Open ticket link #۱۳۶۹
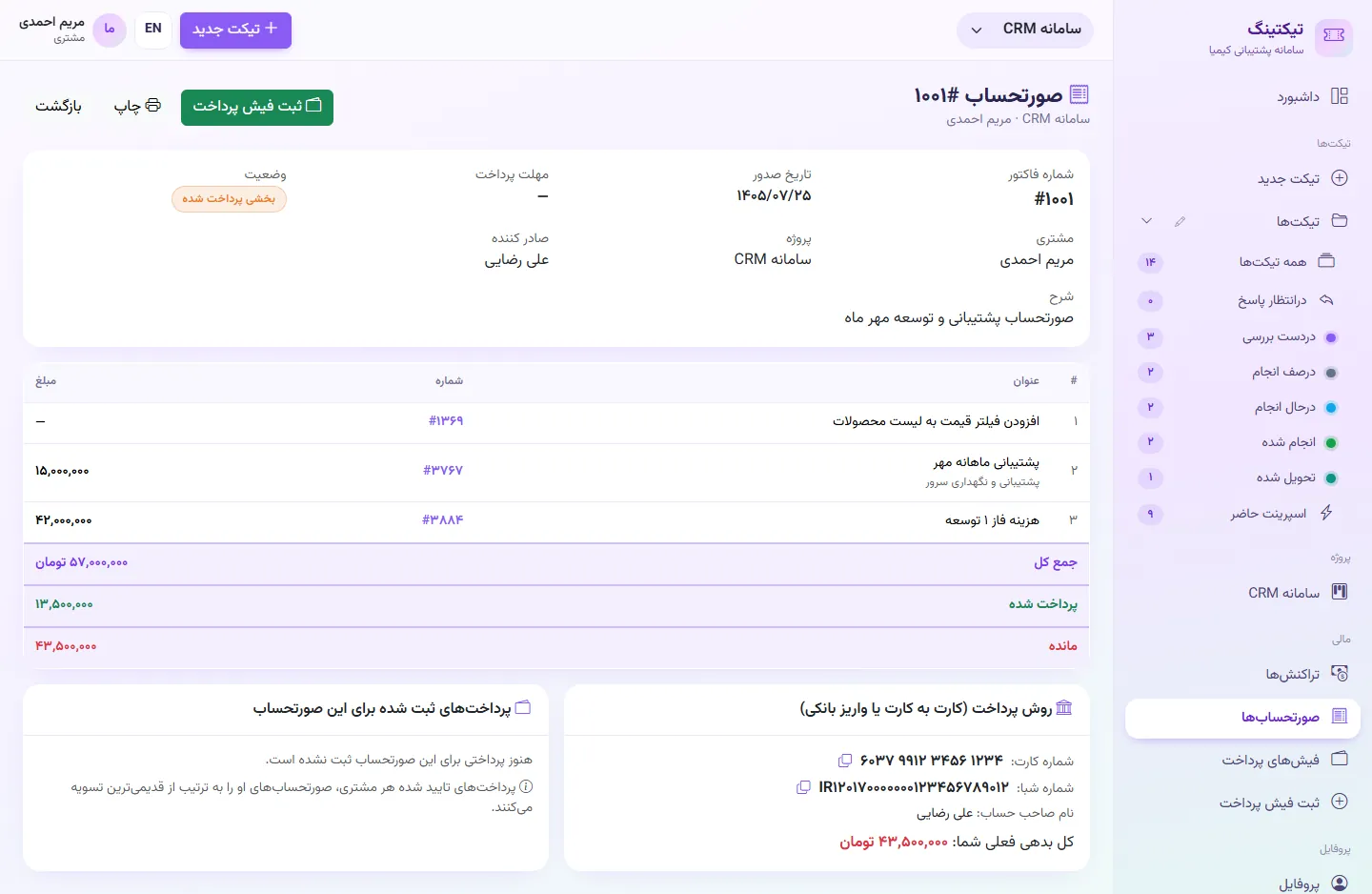The image size is (1372, 894). 446,420
